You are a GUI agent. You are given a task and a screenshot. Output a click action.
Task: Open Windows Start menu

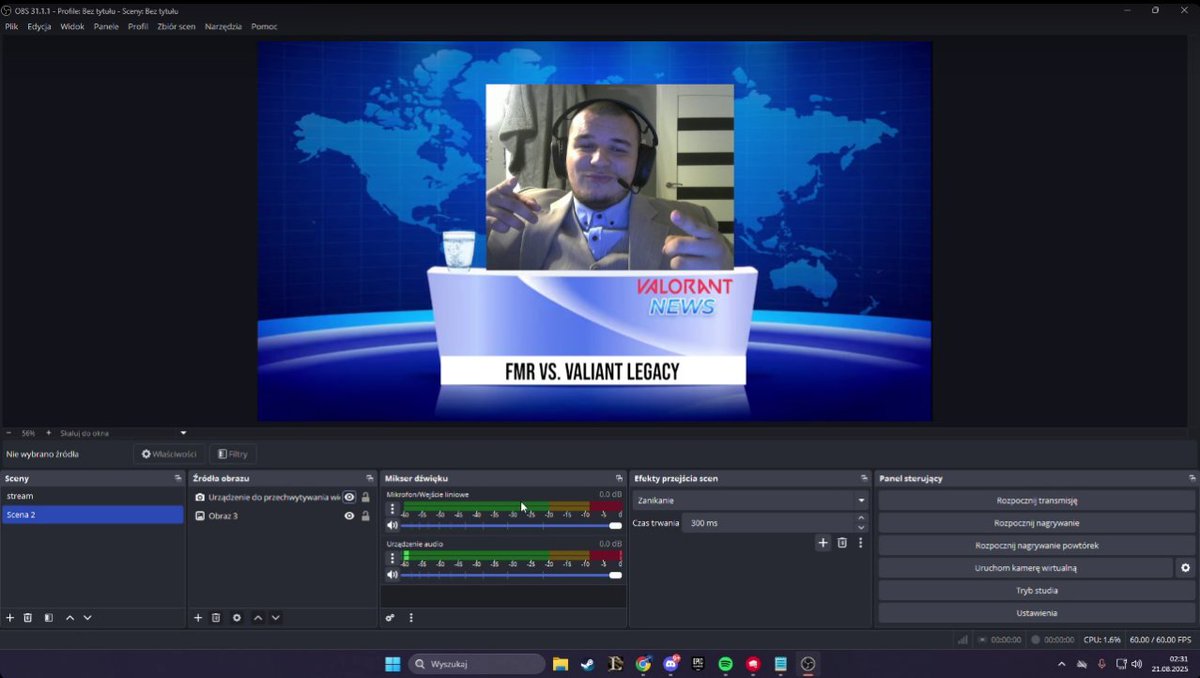point(392,664)
